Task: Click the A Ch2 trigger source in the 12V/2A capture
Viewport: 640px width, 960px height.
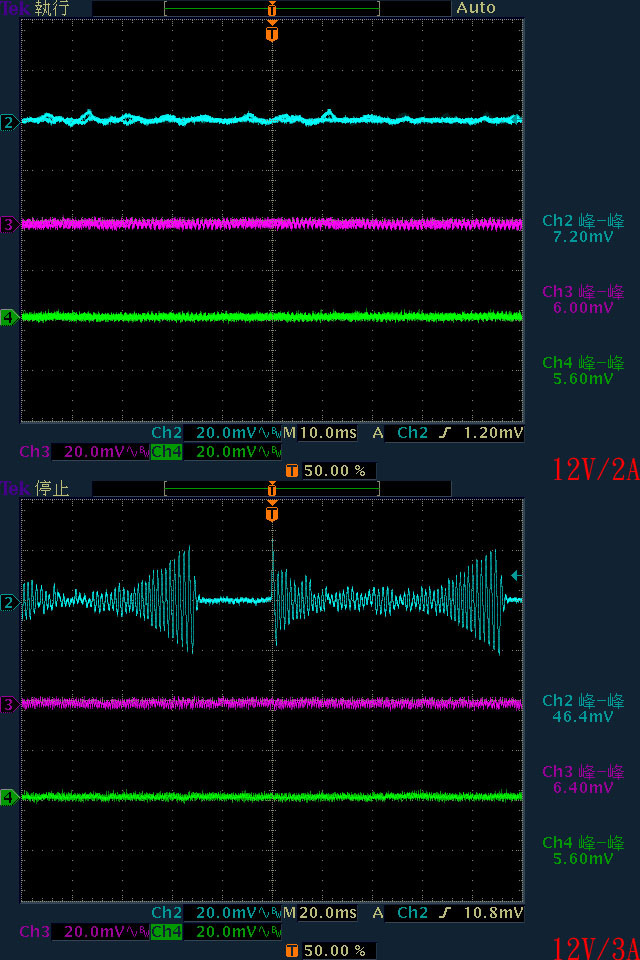Action: 401,433
